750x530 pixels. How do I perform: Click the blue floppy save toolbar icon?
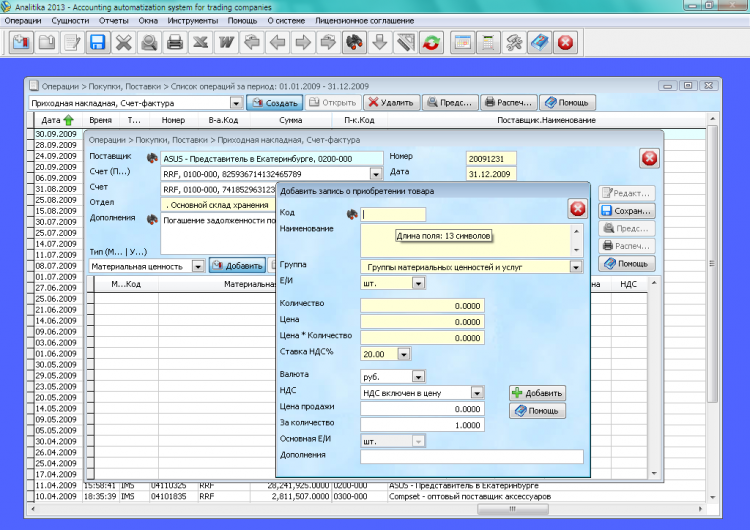pos(98,43)
